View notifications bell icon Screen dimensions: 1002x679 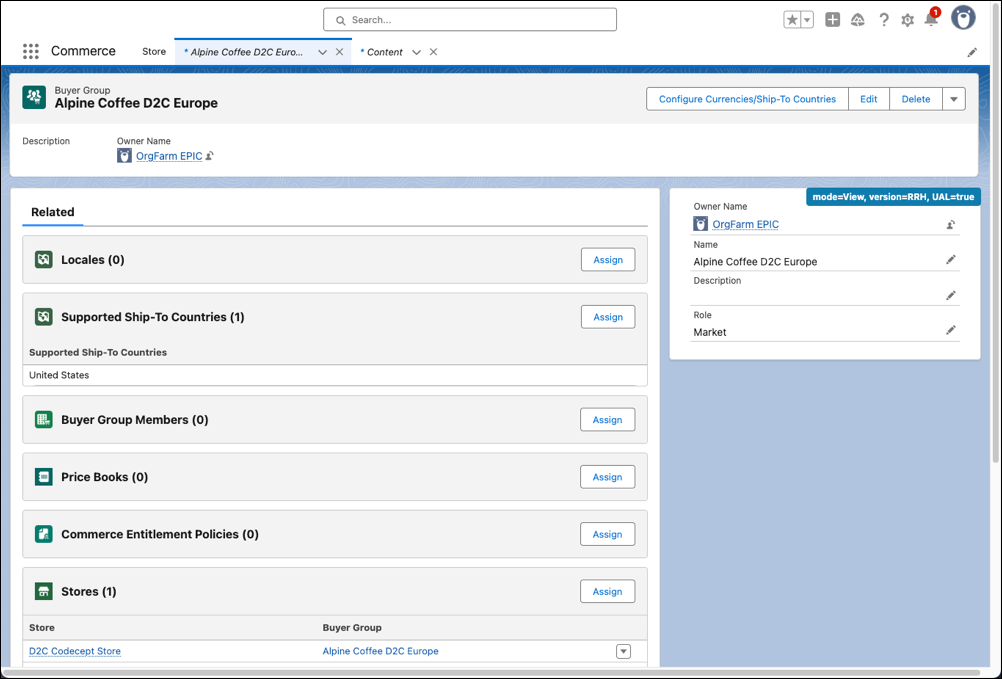(931, 20)
